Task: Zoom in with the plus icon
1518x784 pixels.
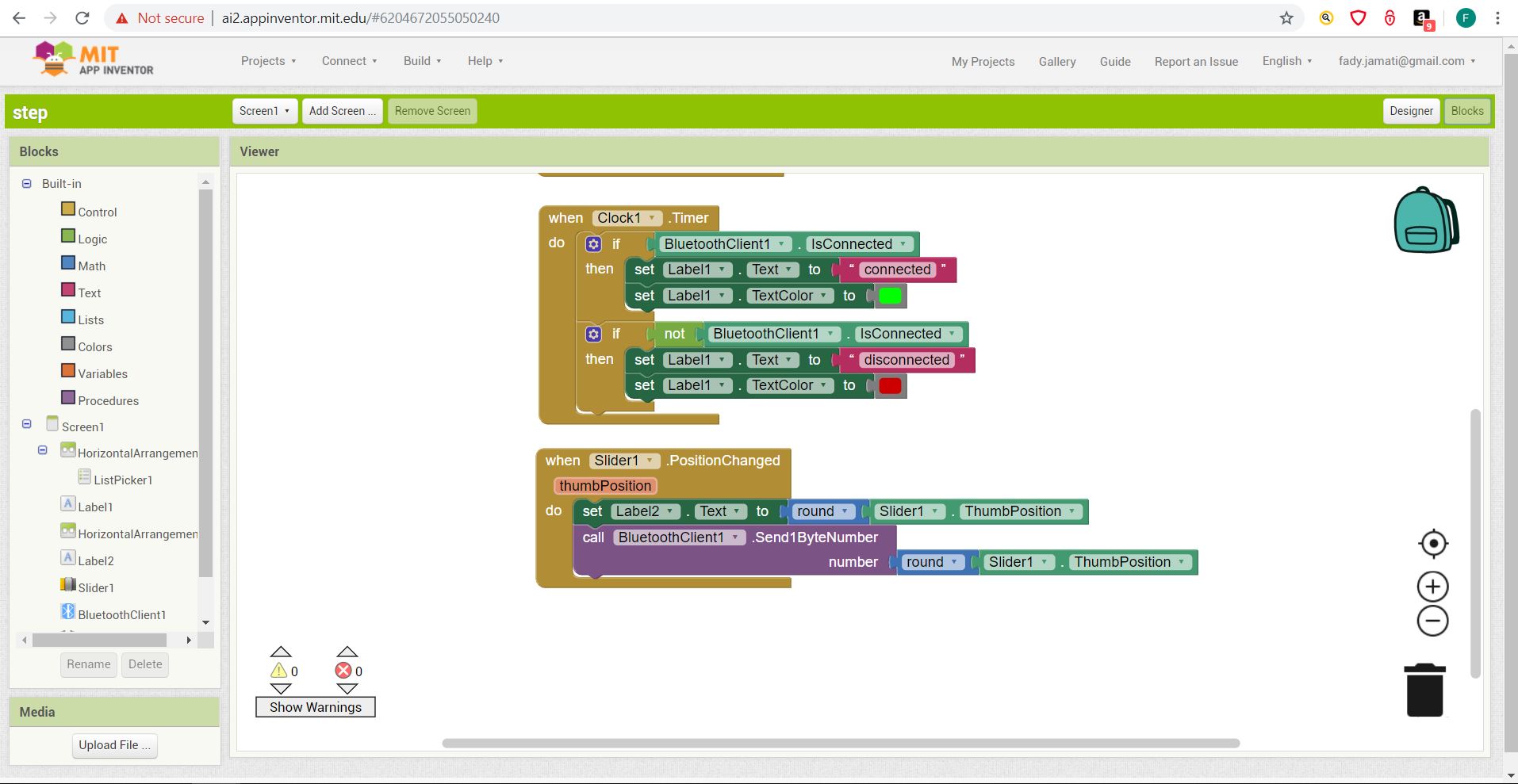Action: [1432, 587]
